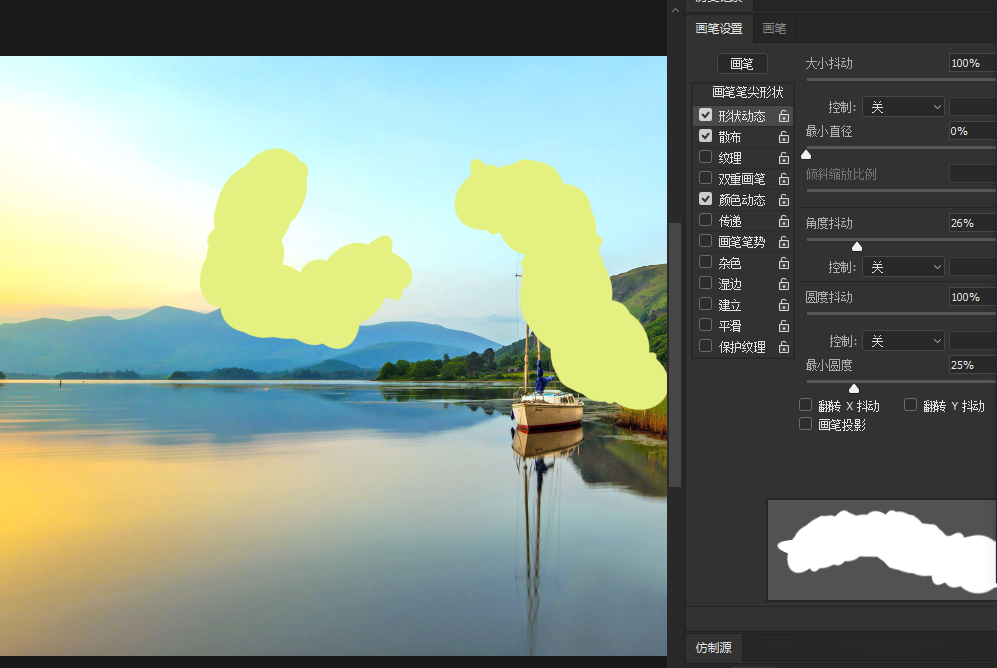
Task: Click the 最小直径 value field showing 0%
Action: coord(973,131)
